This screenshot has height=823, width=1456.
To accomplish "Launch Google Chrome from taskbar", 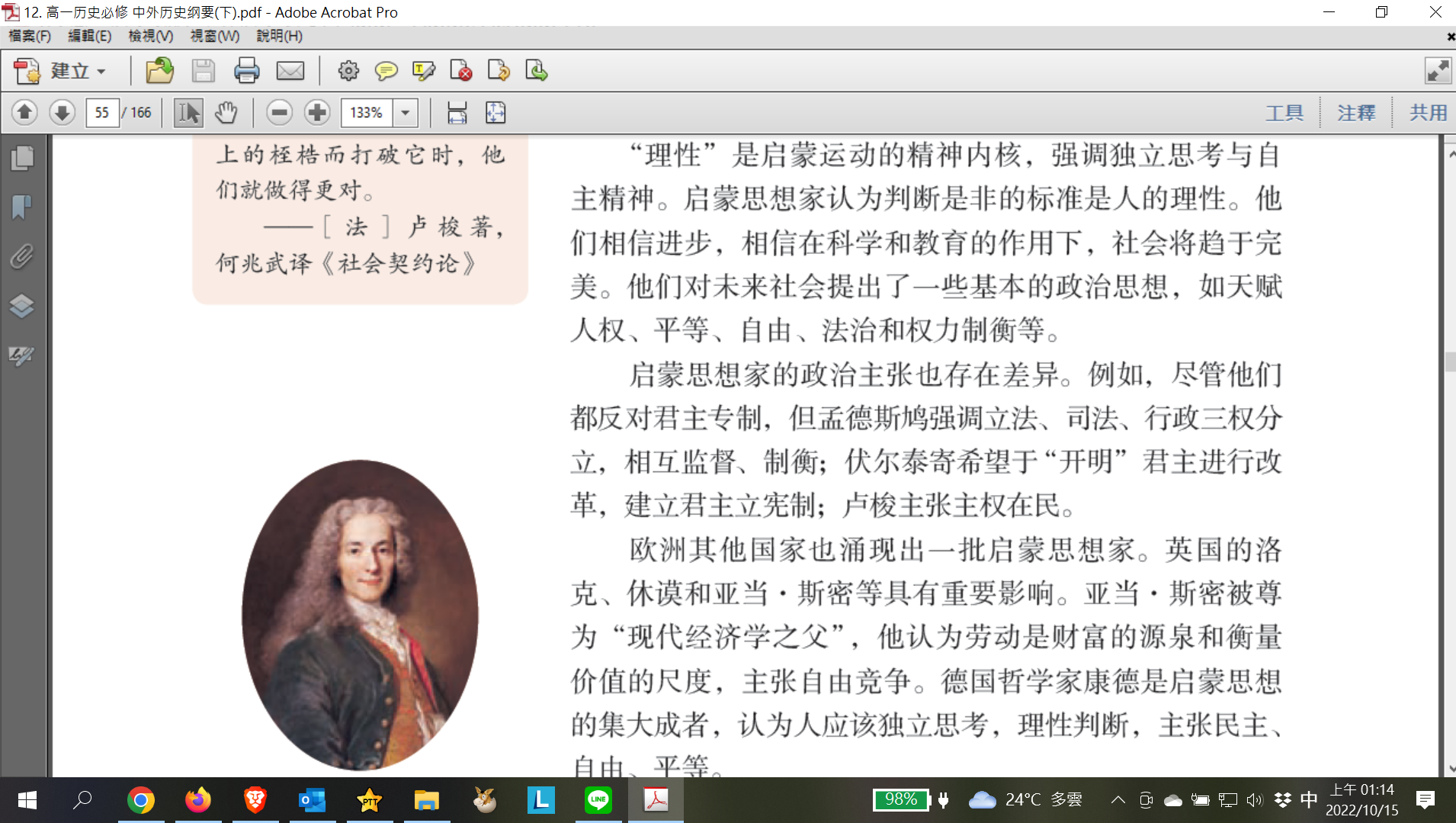I will pos(141,800).
